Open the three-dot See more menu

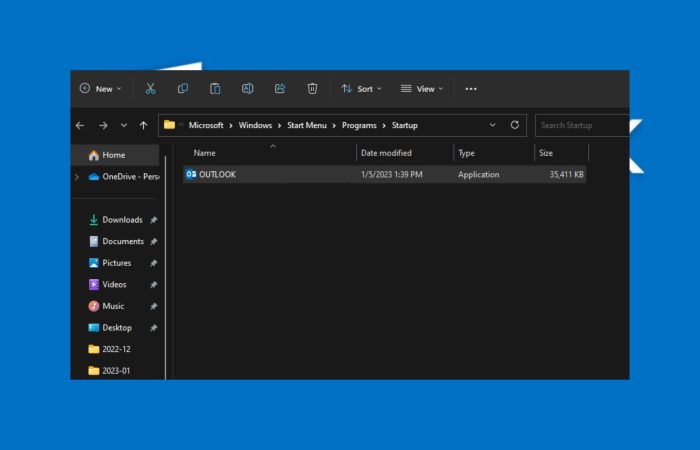(471, 89)
